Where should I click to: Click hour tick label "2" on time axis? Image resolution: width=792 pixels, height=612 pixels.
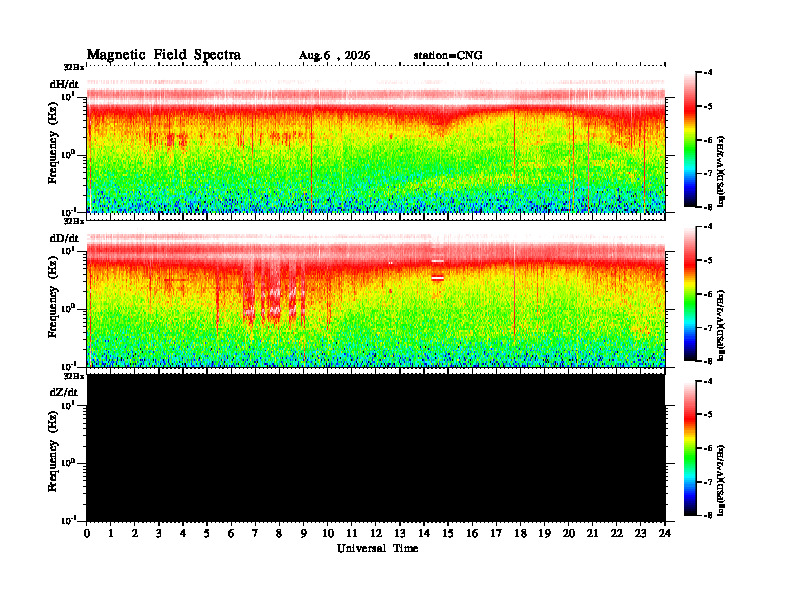coord(135,533)
